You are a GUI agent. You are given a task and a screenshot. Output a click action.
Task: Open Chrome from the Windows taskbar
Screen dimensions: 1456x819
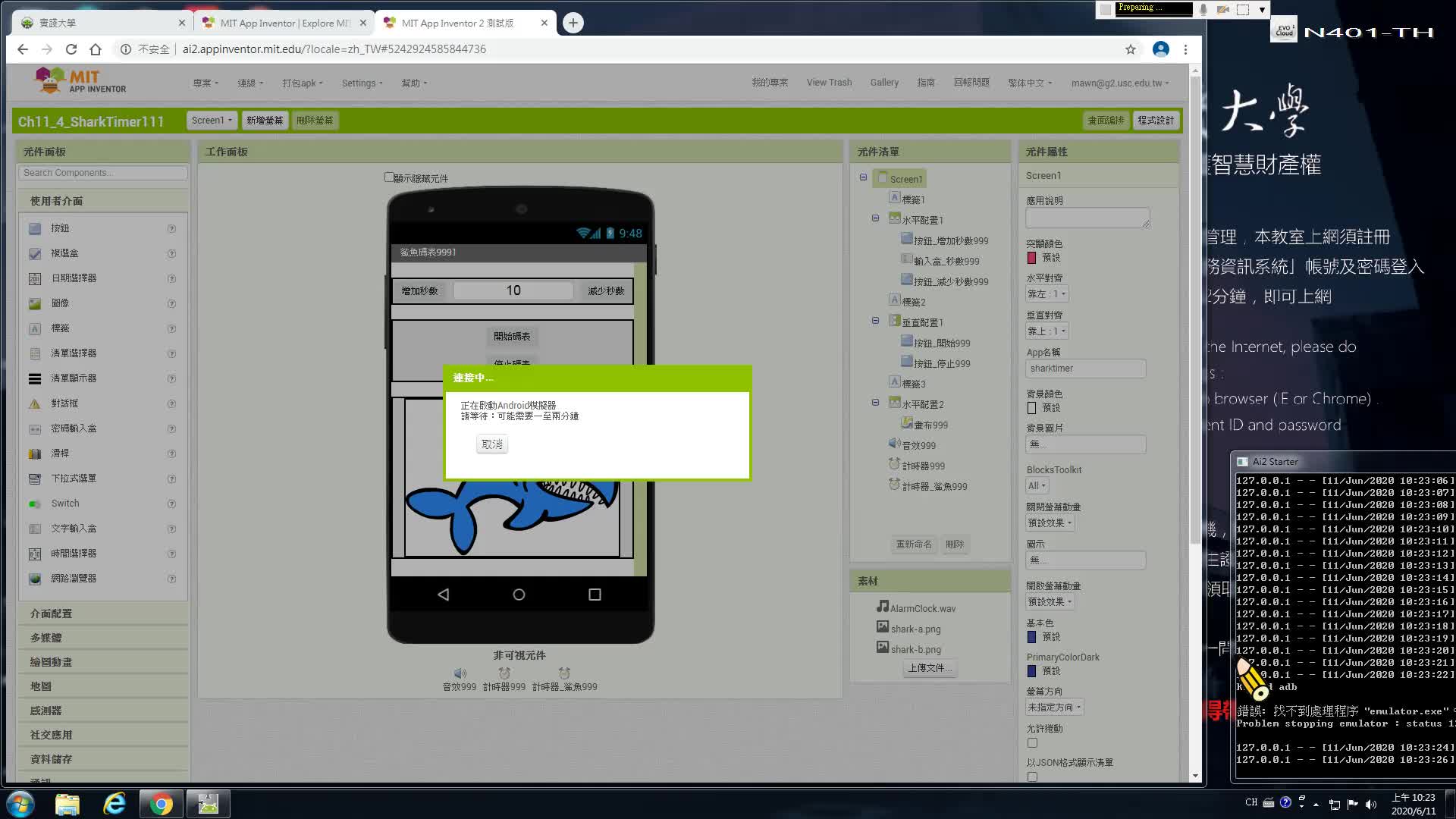161,804
